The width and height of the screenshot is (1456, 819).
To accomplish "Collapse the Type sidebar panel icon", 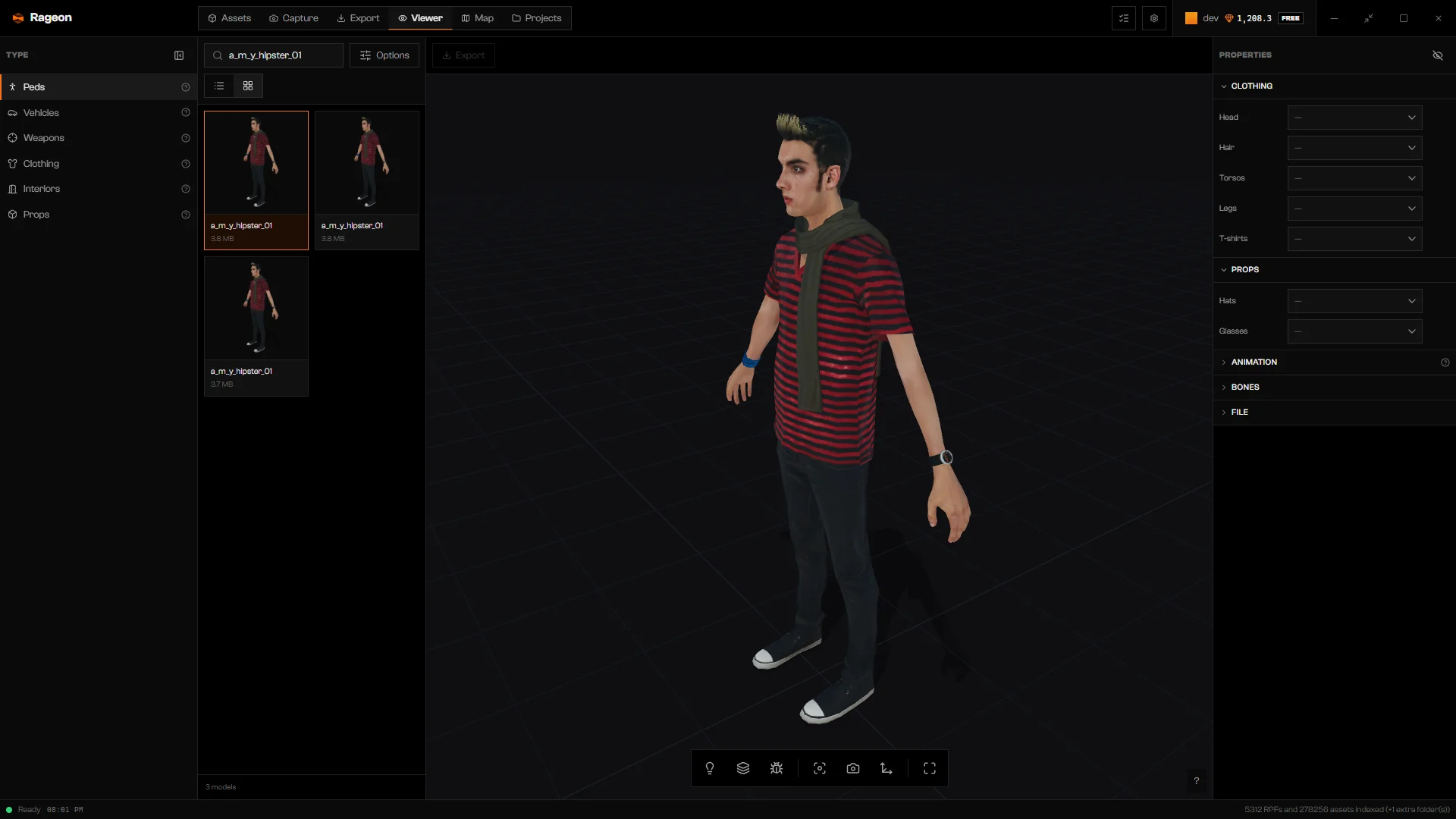I will tap(179, 55).
